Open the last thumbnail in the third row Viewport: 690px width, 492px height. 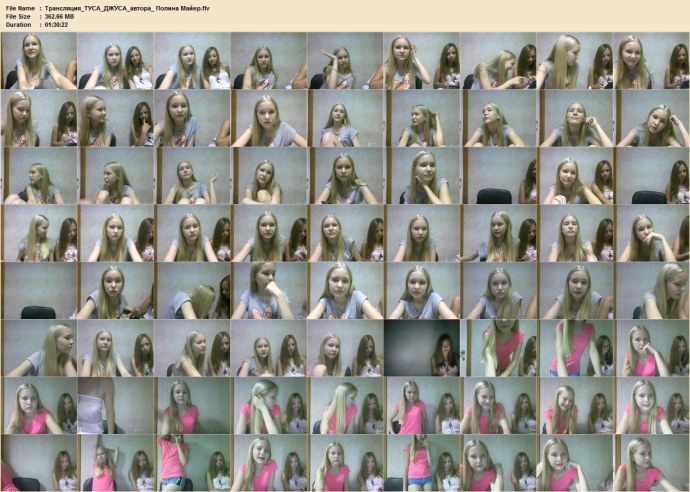click(651, 176)
